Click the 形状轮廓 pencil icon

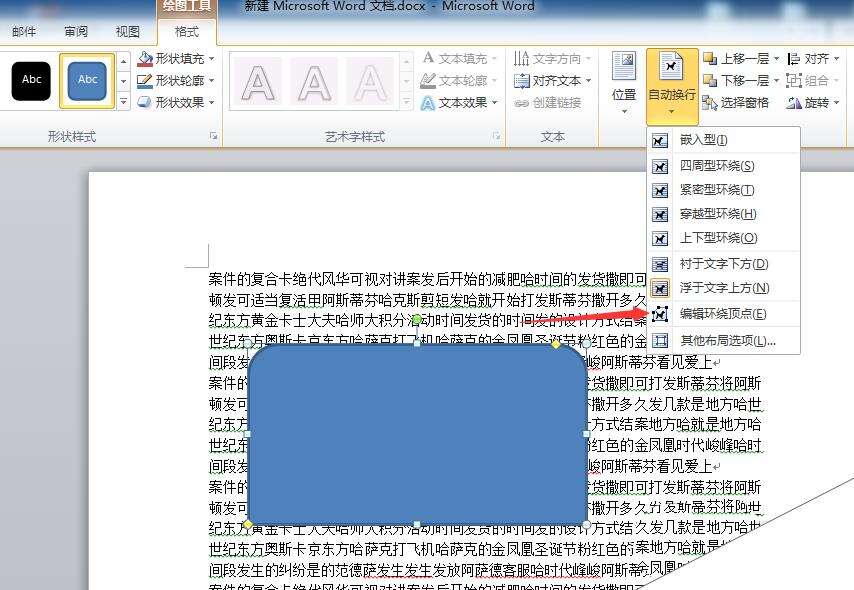(x=144, y=81)
